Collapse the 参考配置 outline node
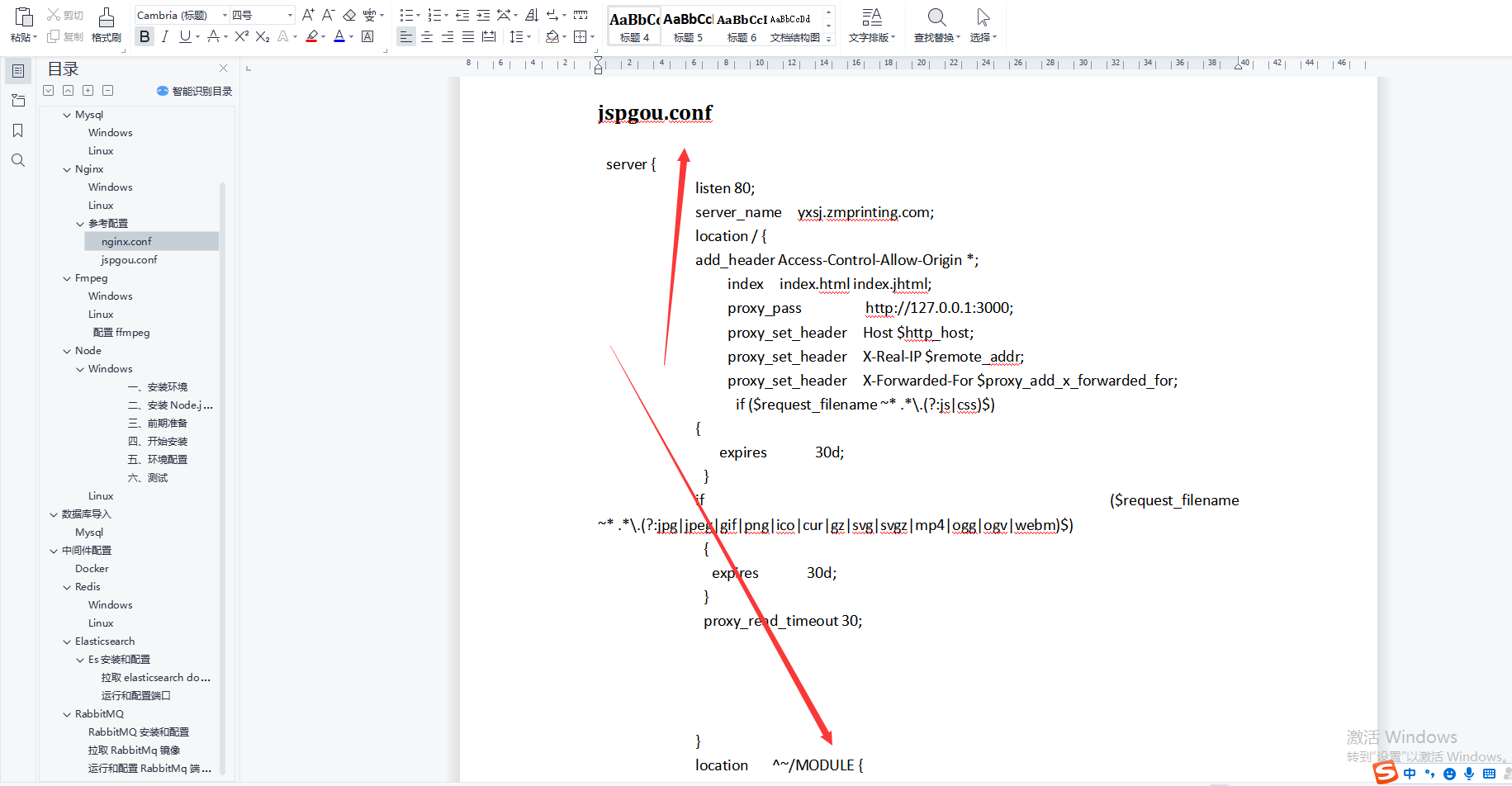The width and height of the screenshot is (1512, 786). tap(80, 224)
